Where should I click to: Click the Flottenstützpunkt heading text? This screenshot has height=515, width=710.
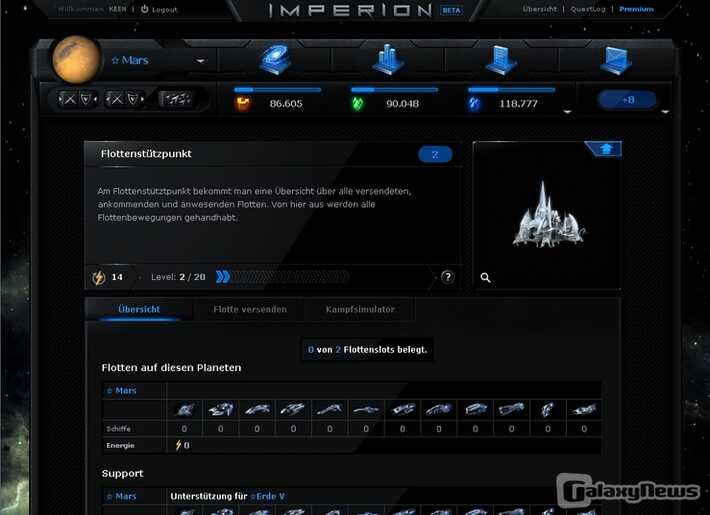[146, 154]
